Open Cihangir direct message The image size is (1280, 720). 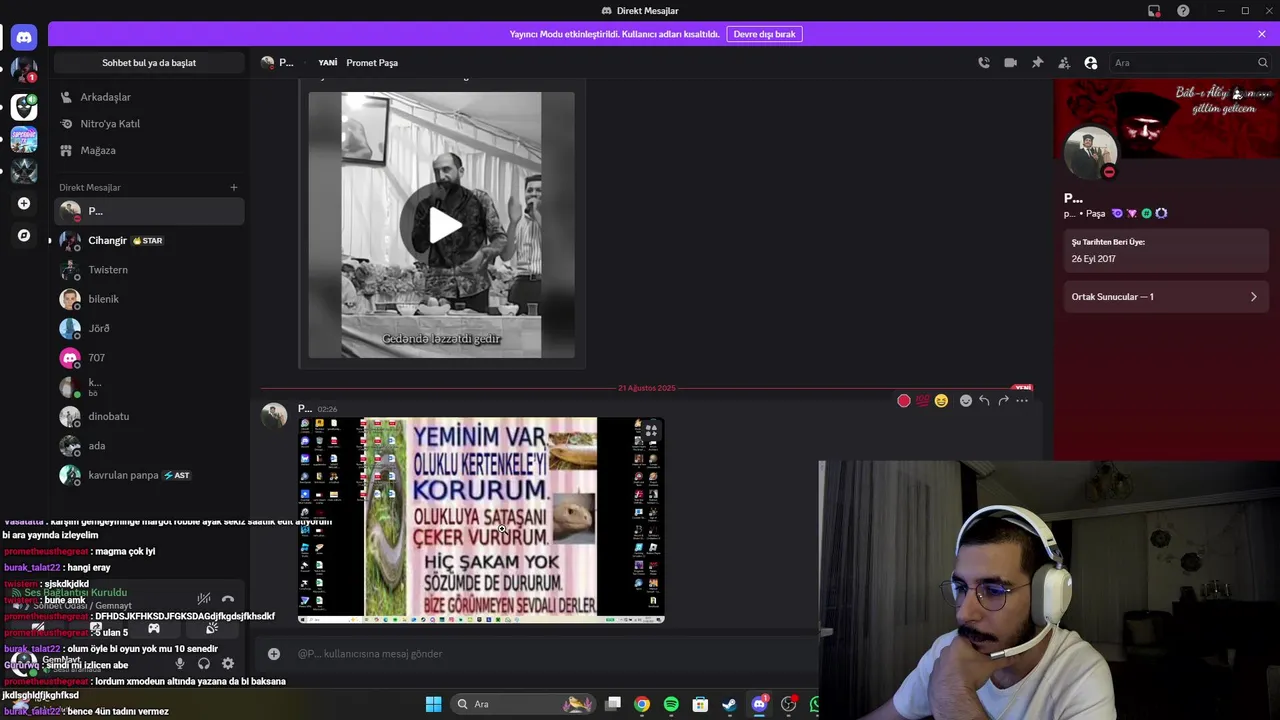coord(149,240)
